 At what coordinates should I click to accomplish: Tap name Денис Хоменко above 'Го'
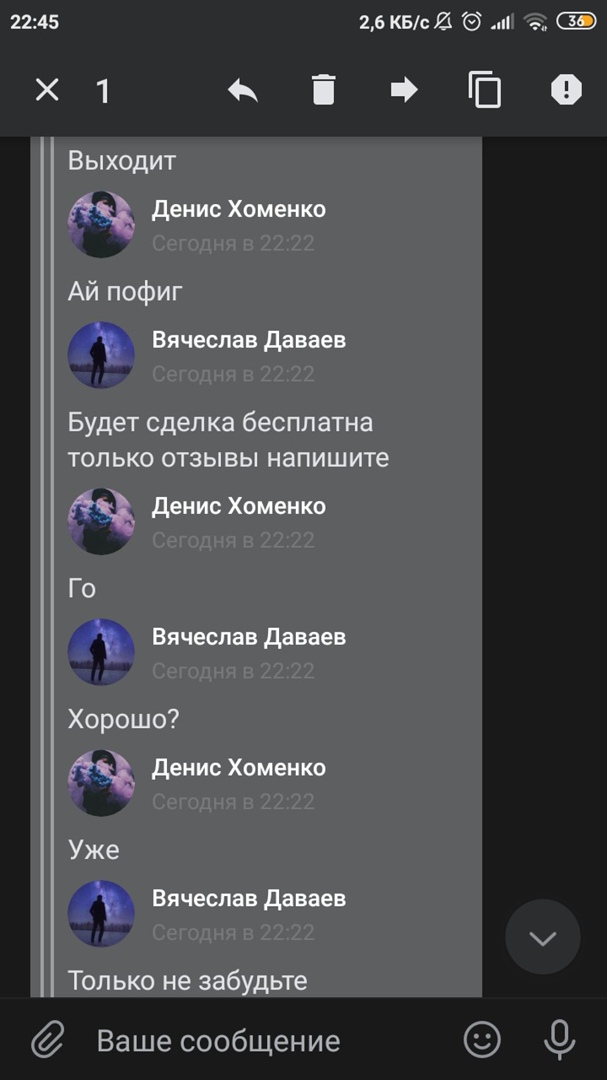[x=238, y=506]
